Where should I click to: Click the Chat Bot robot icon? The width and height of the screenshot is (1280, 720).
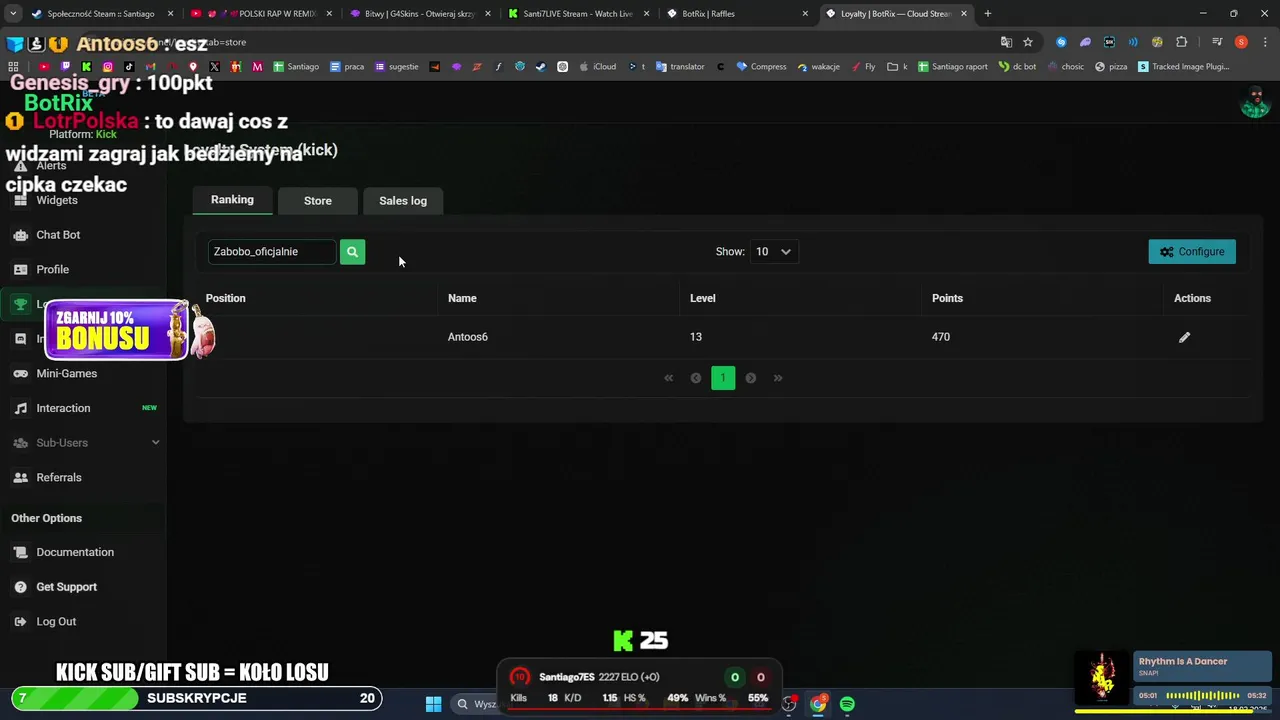point(20,235)
